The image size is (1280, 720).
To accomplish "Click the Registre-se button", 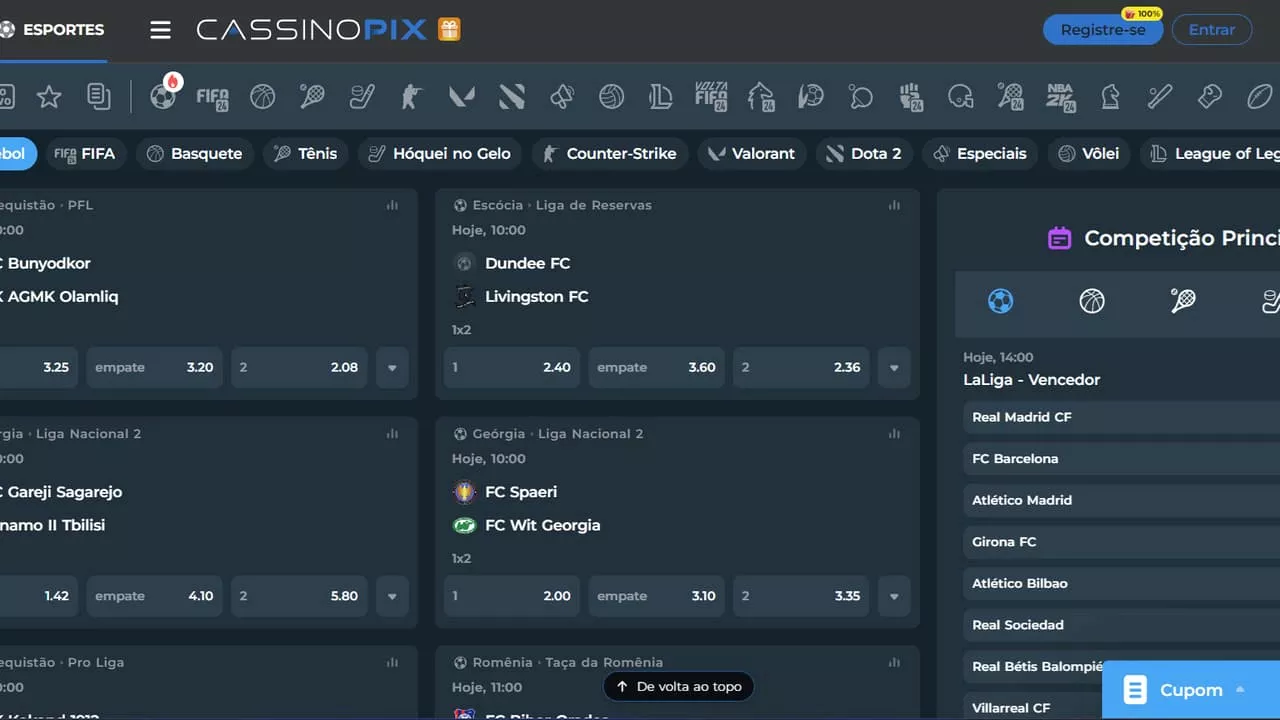I will (1103, 30).
